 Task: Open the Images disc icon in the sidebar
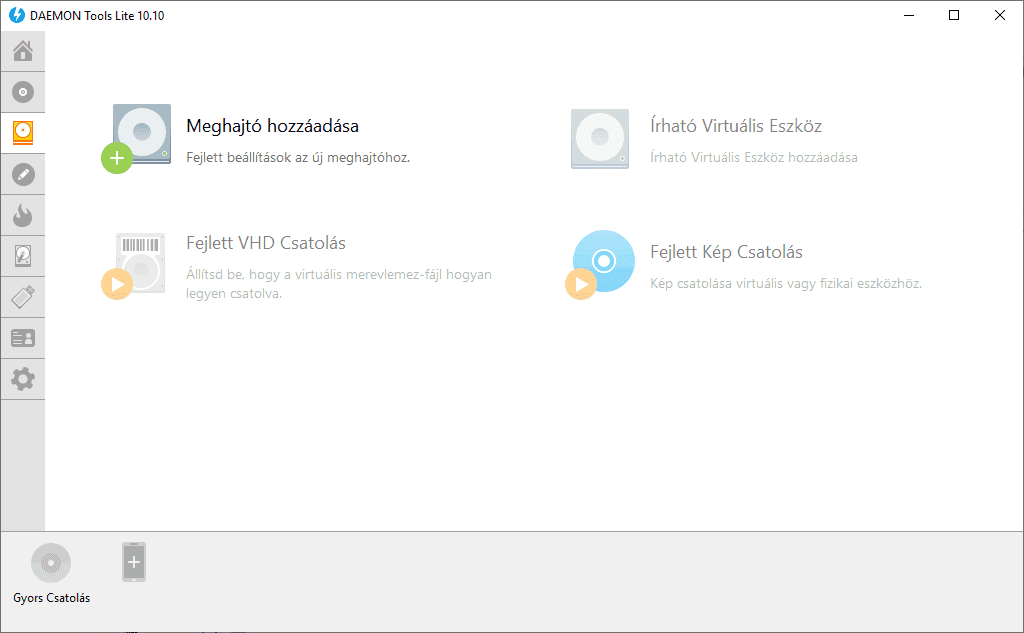[x=23, y=92]
